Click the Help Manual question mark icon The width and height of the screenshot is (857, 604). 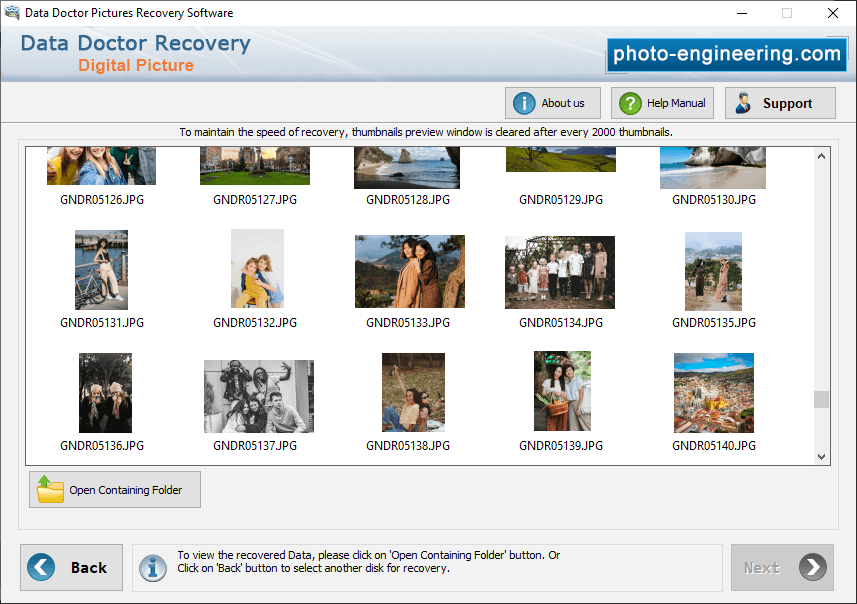[x=630, y=103]
